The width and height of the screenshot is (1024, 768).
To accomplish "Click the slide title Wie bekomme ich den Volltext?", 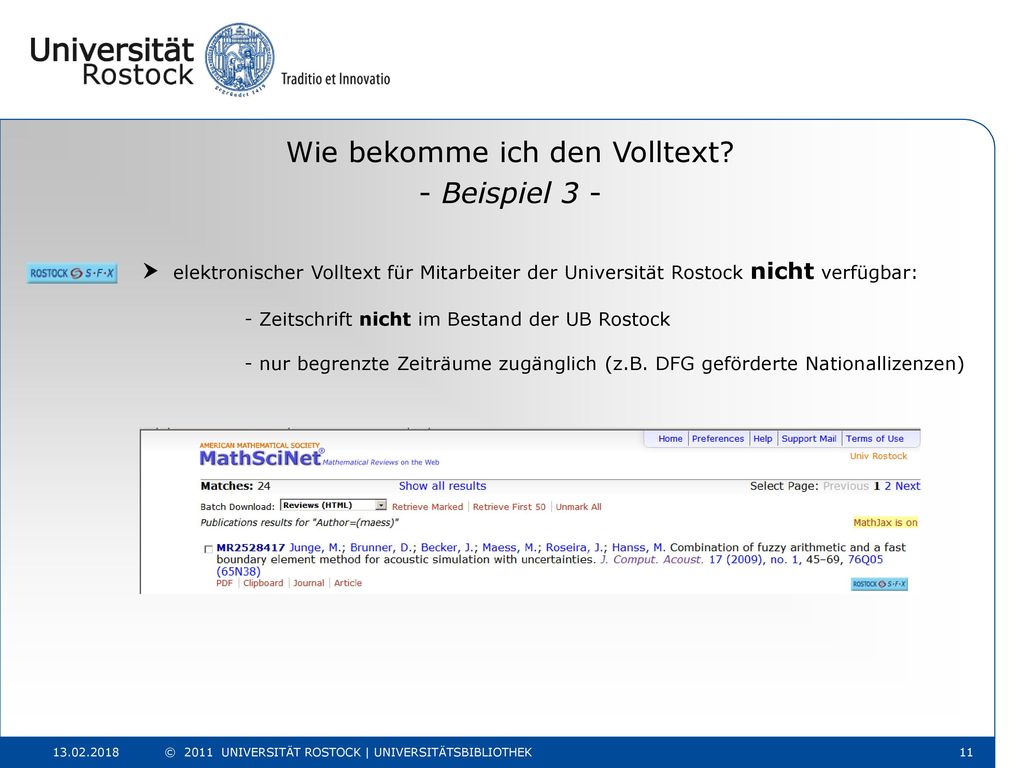I will click(510, 152).
